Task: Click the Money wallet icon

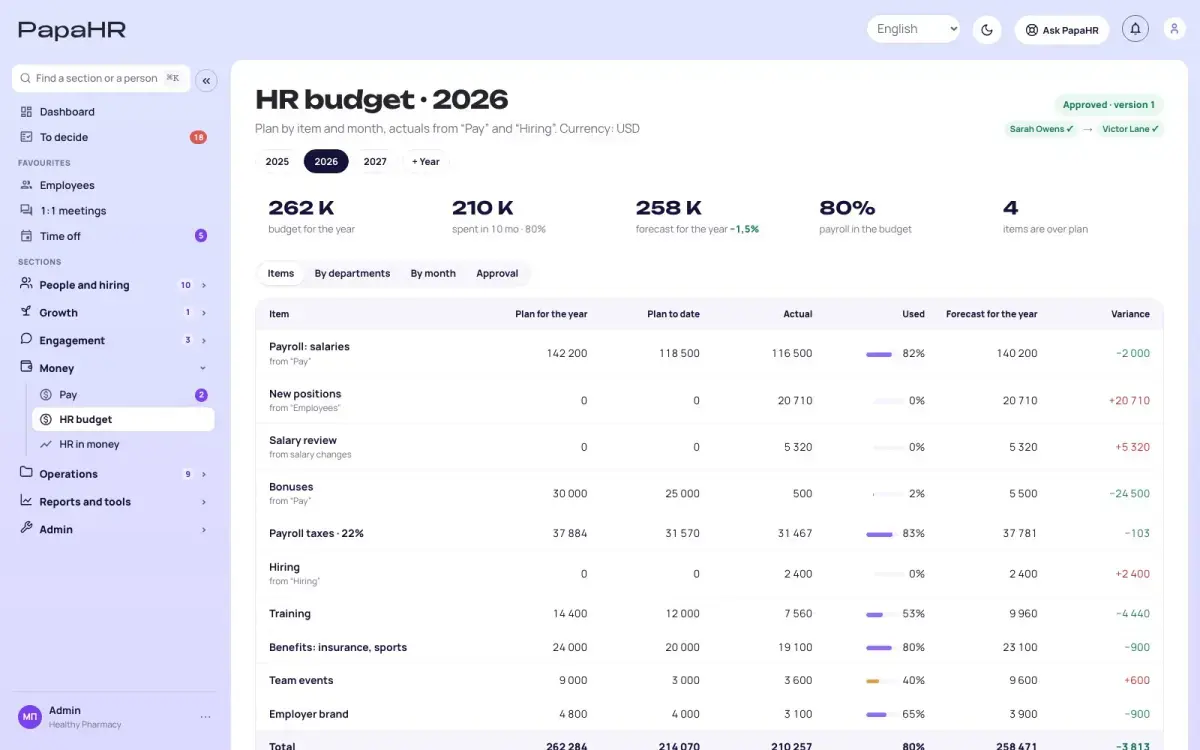Action: (26, 368)
